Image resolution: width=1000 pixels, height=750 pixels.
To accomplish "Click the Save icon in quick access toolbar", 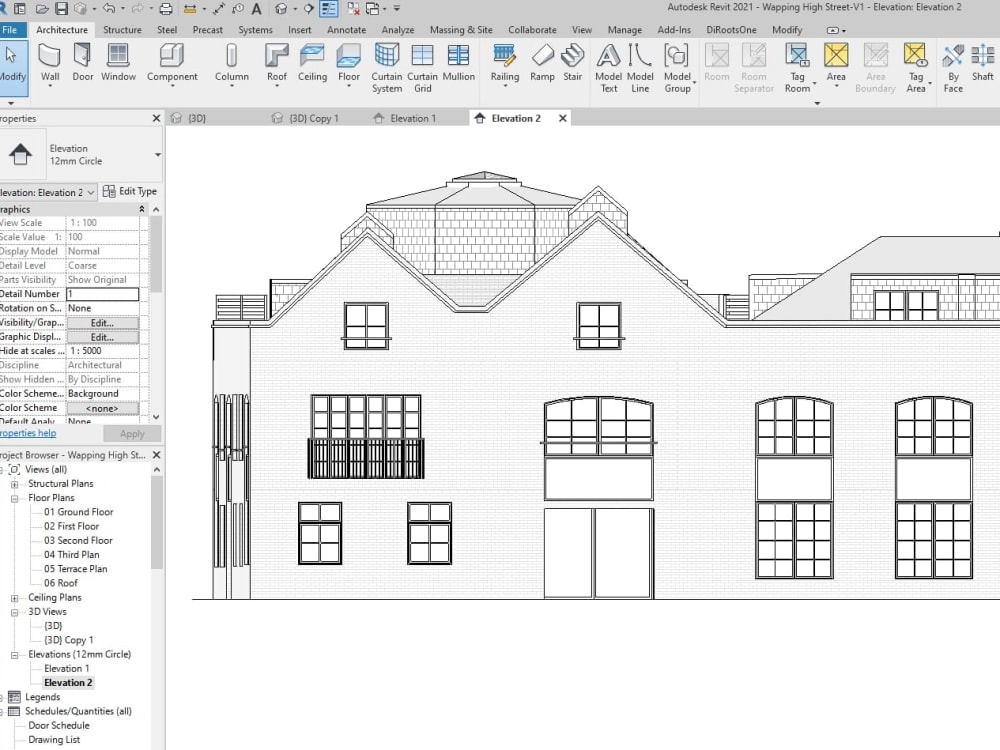I will [62, 9].
